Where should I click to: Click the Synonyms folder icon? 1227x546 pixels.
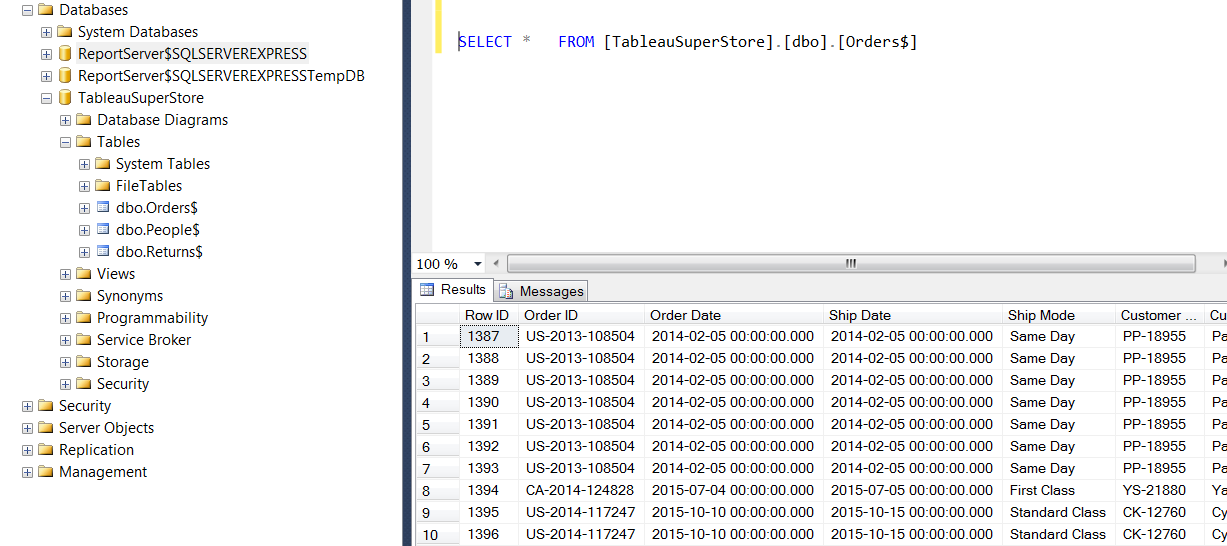click(84, 296)
